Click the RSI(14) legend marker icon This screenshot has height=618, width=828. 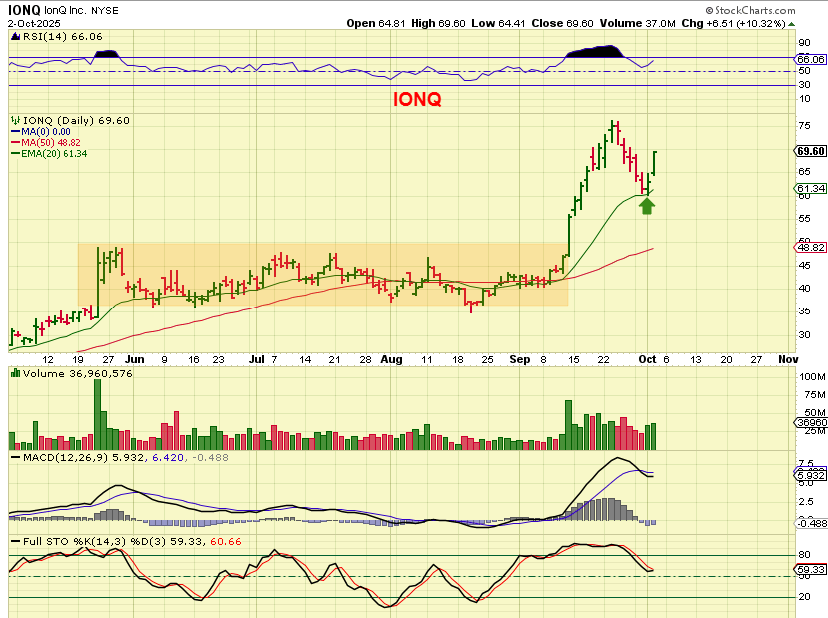coord(15,36)
